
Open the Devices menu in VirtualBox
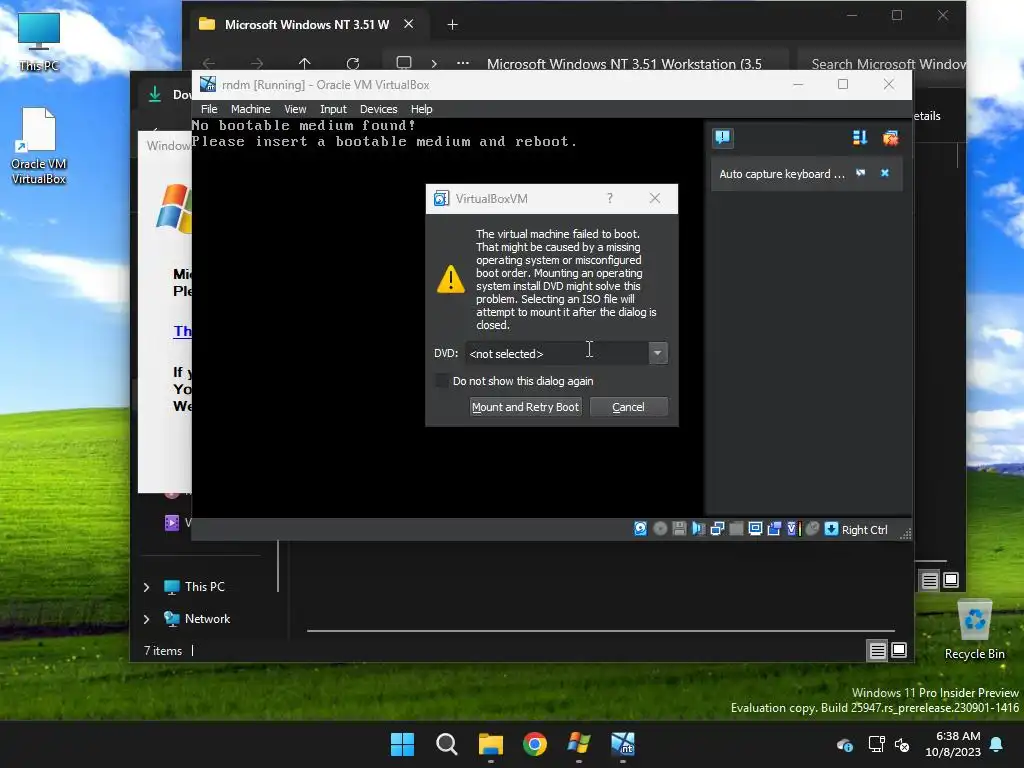(378, 109)
